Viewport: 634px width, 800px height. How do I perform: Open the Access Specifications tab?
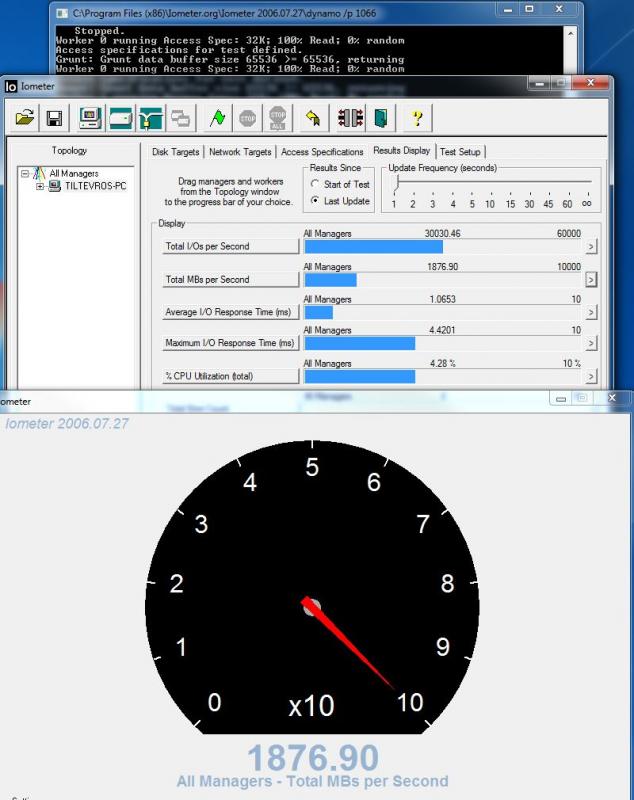[322, 152]
